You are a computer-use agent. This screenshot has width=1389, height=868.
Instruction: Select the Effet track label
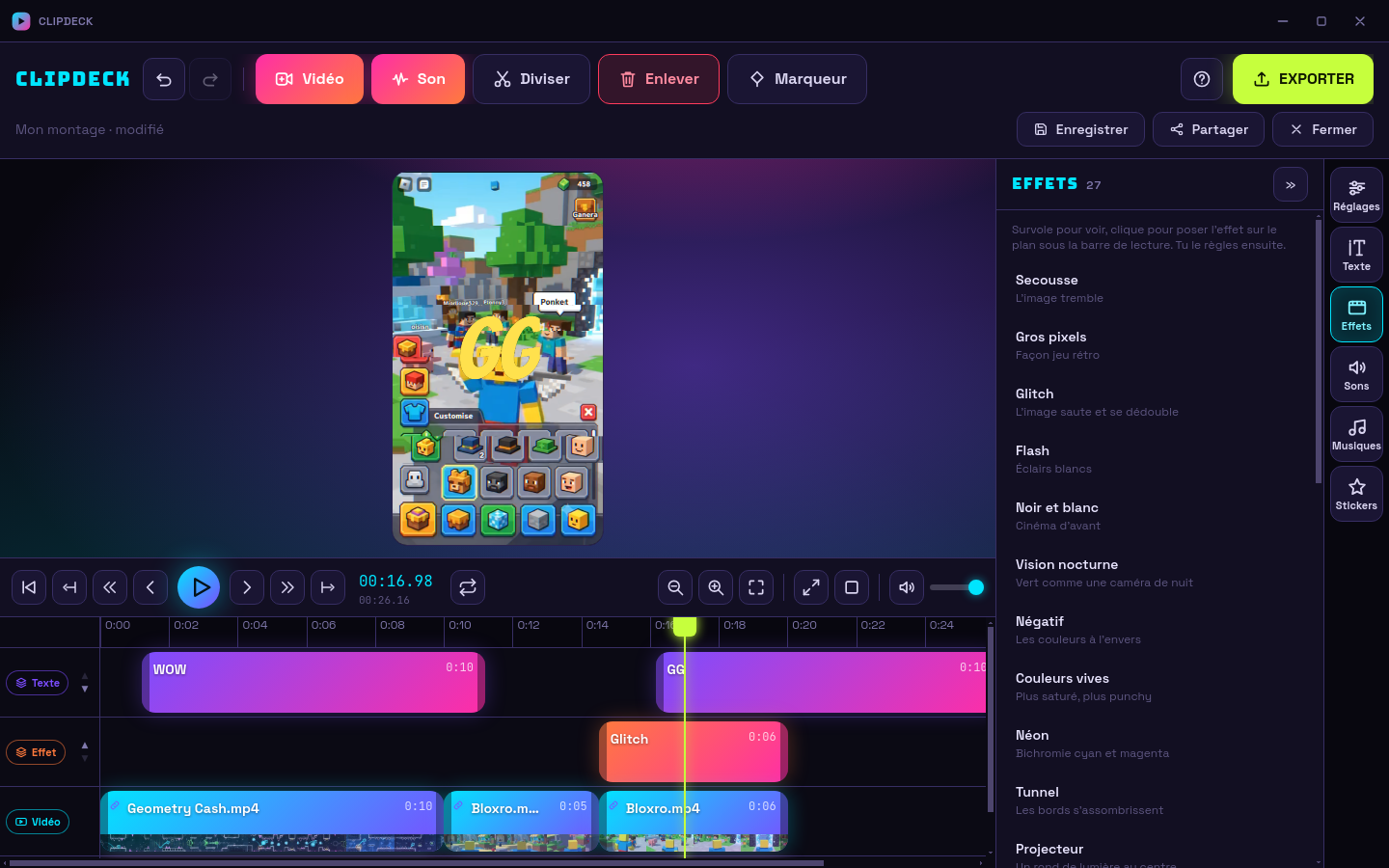pos(36,752)
